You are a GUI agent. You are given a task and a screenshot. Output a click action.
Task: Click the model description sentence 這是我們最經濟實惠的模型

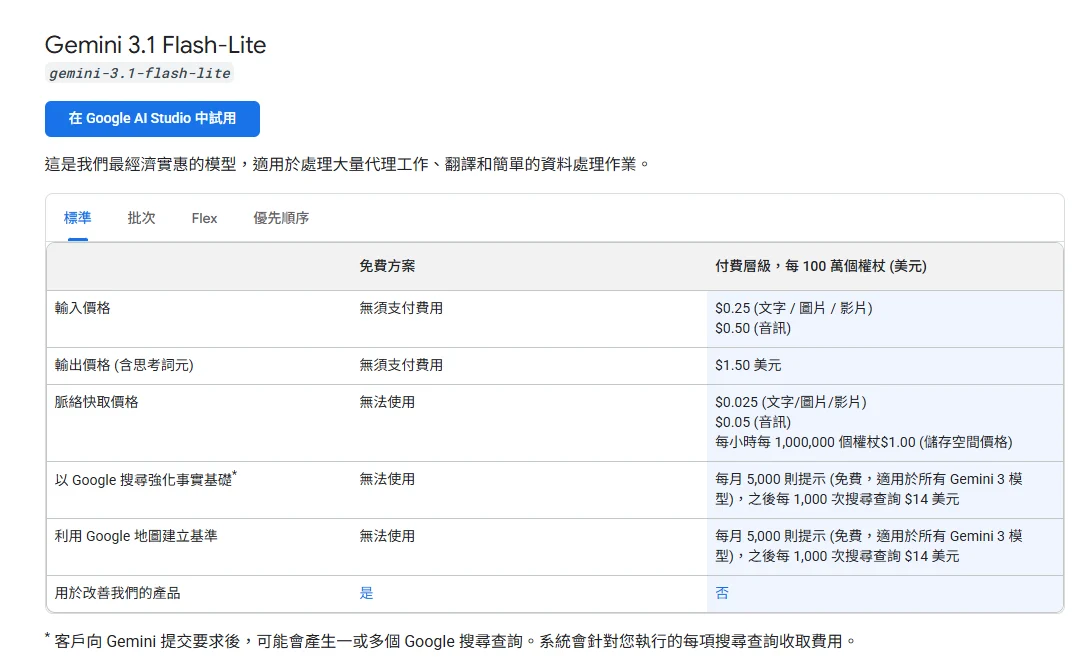pos(347,164)
